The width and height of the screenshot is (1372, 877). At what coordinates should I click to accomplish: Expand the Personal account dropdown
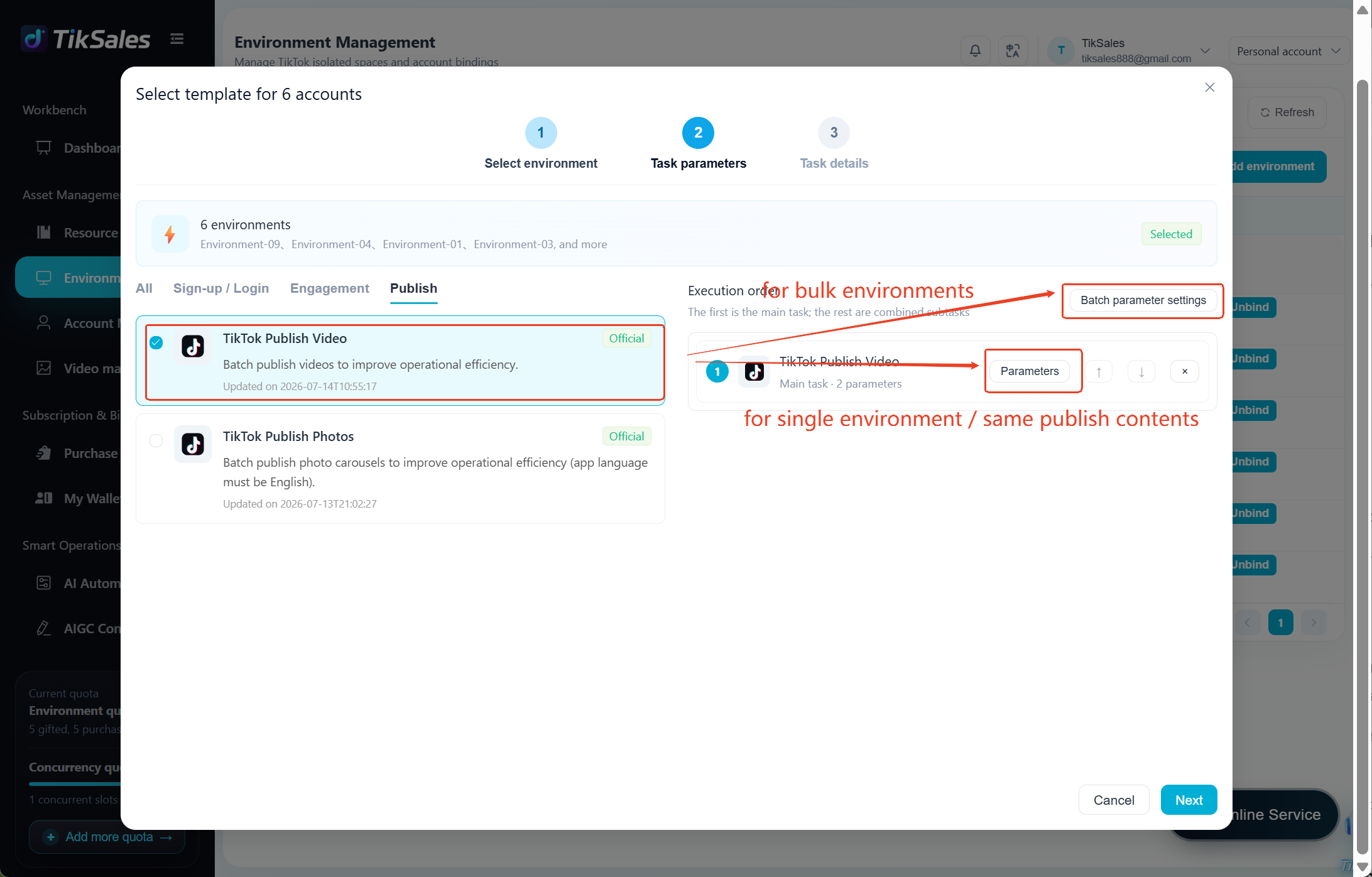click(x=1288, y=51)
